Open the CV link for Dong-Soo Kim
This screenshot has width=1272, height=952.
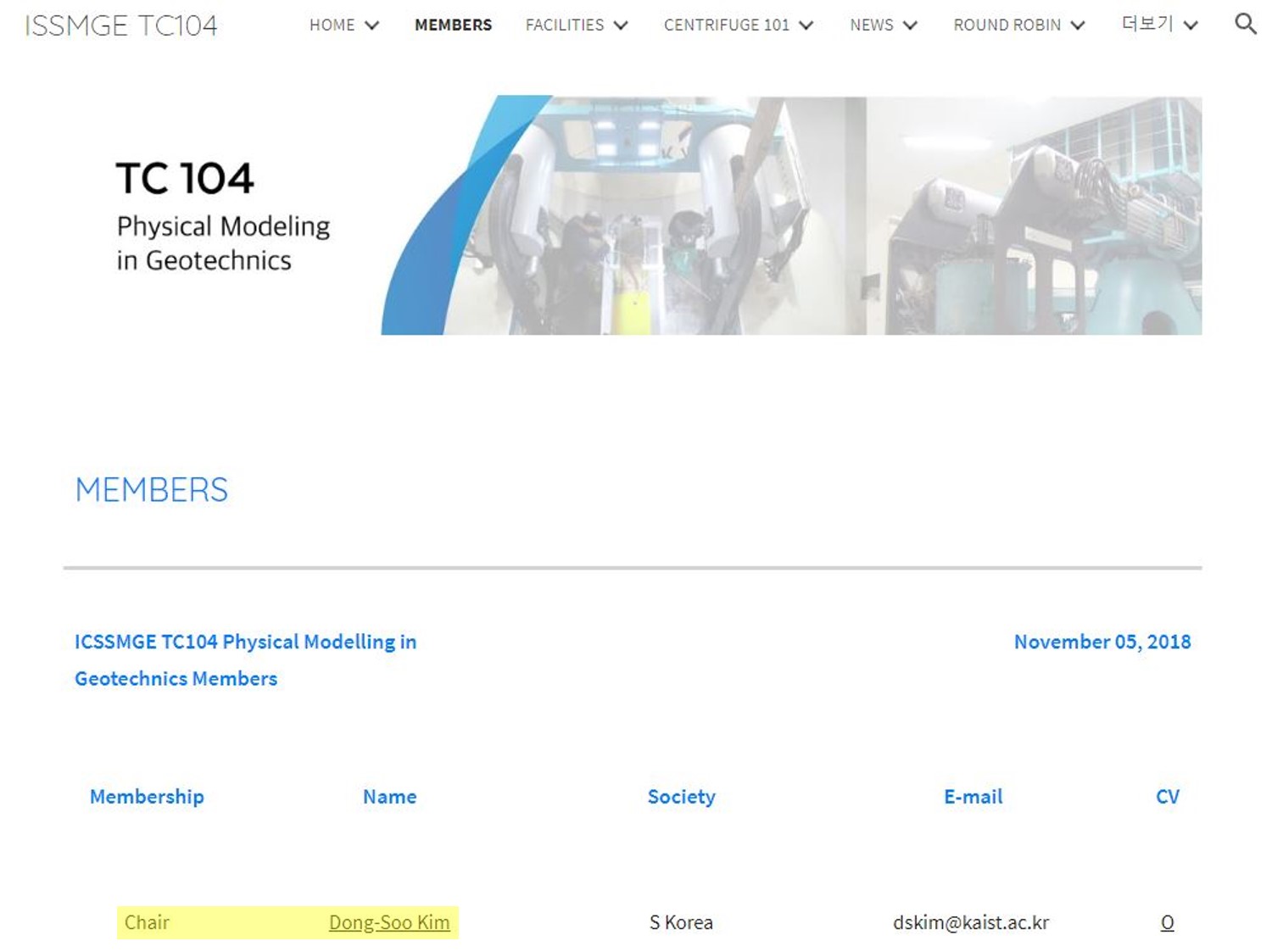point(1168,922)
